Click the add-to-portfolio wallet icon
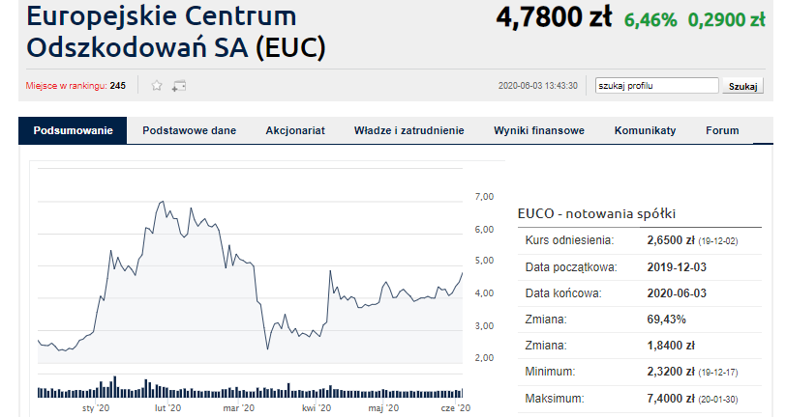This screenshot has height=417, width=786. (x=179, y=86)
